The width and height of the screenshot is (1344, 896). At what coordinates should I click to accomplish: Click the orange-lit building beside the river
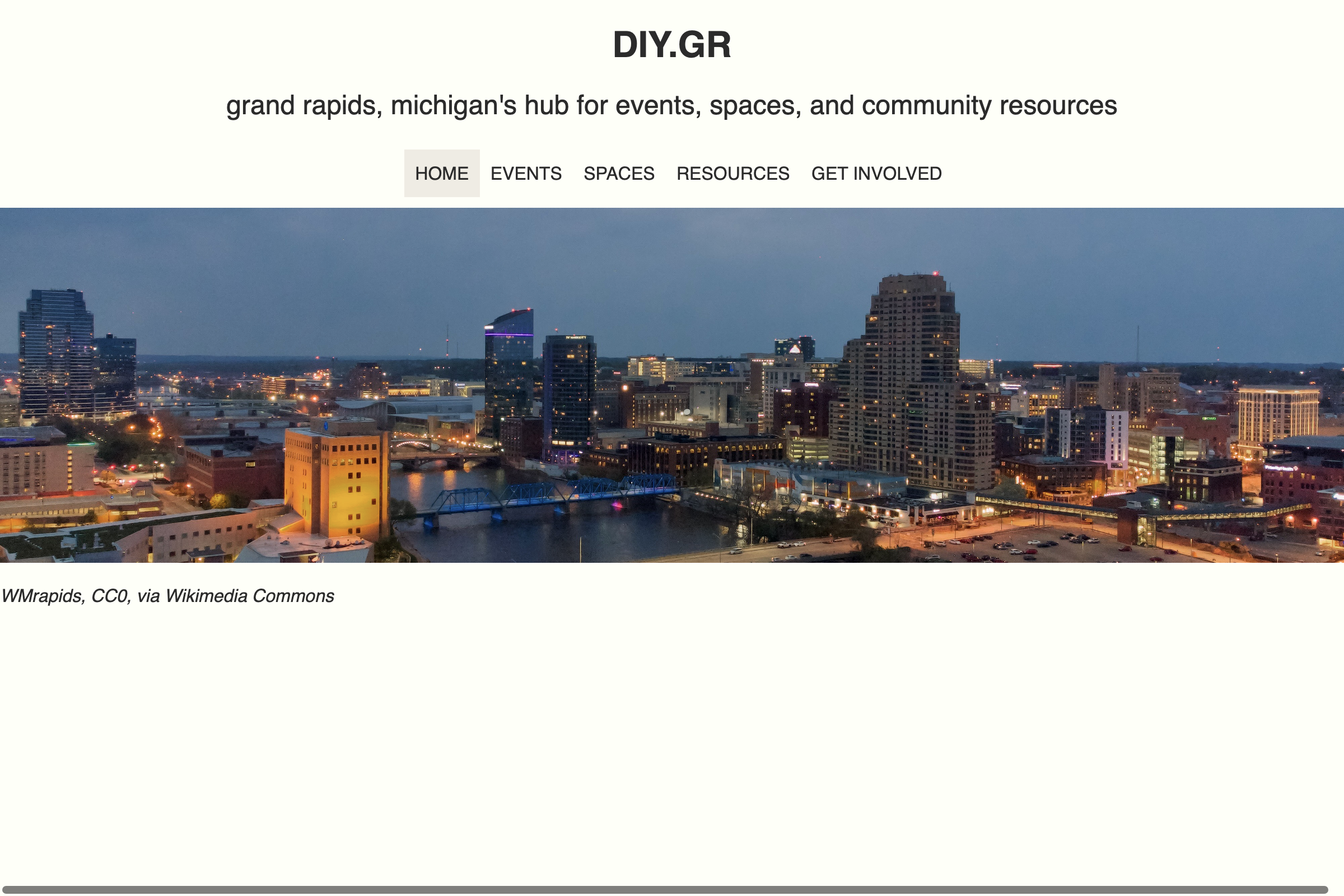(337, 480)
